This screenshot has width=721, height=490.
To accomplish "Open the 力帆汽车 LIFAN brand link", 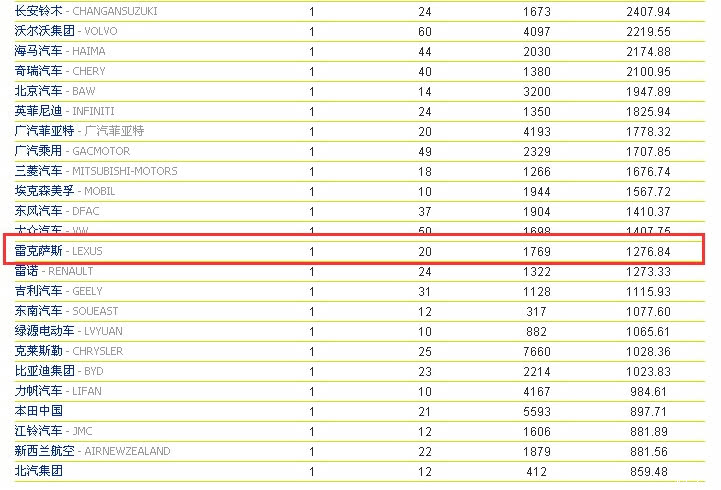I will pos(58,391).
